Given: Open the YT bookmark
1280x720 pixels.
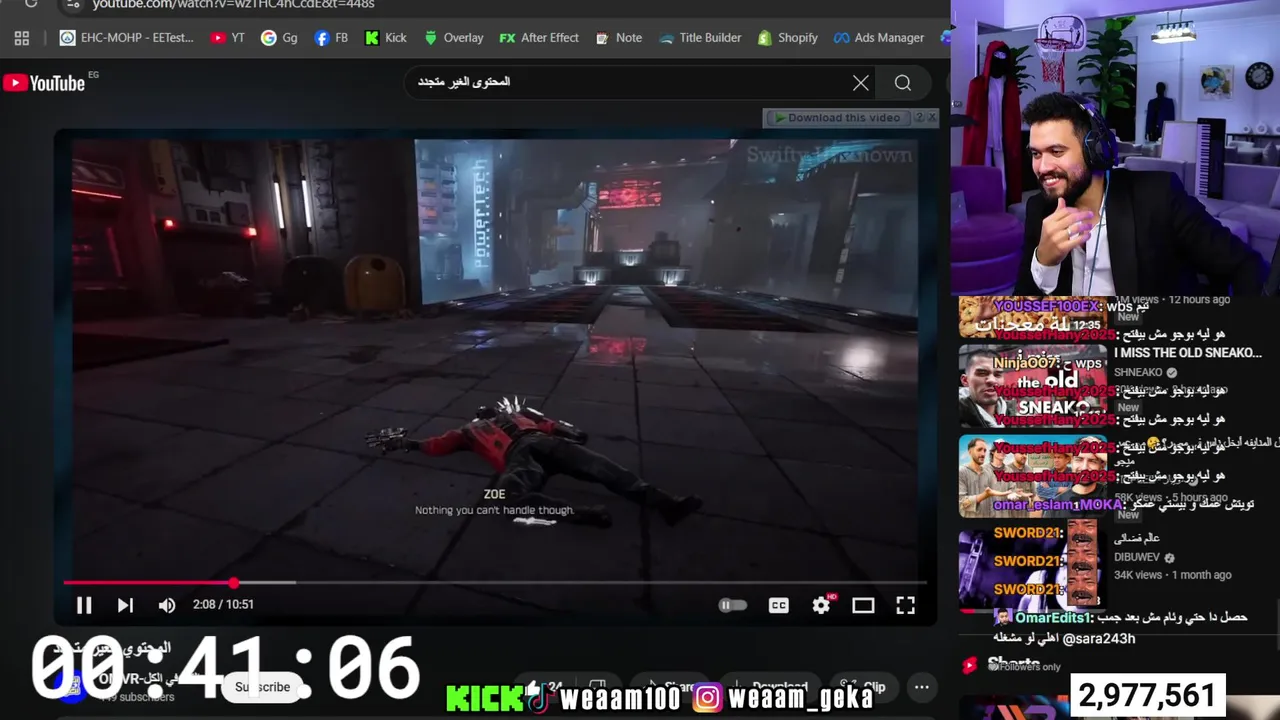Looking at the screenshot, I should [x=228, y=38].
